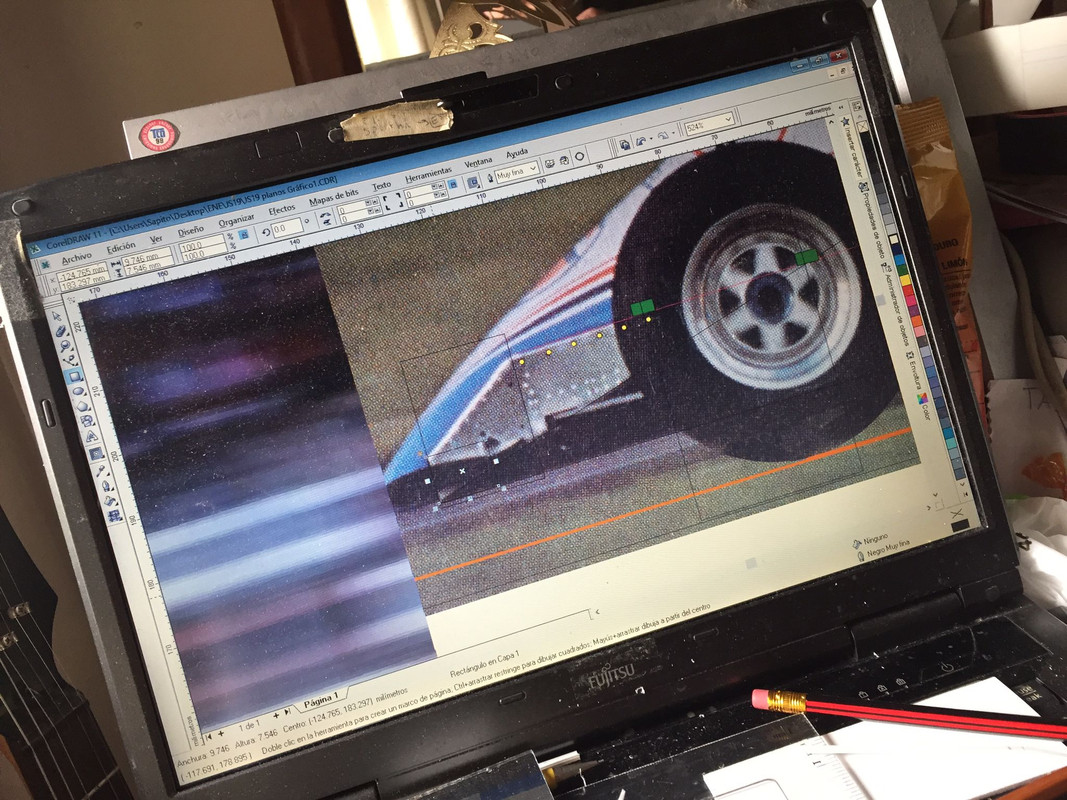Click the mirror vertically button
The height and width of the screenshot is (800, 1067).
click(326, 222)
